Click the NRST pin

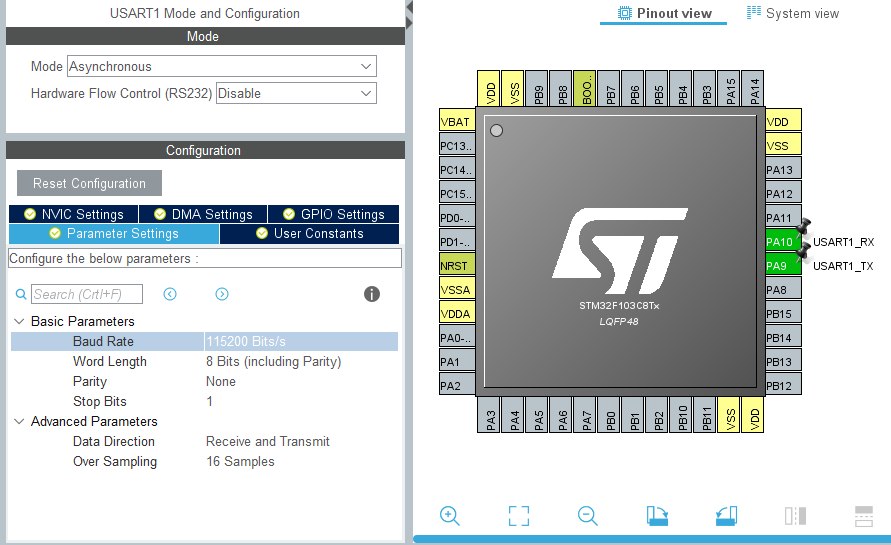[457, 265]
